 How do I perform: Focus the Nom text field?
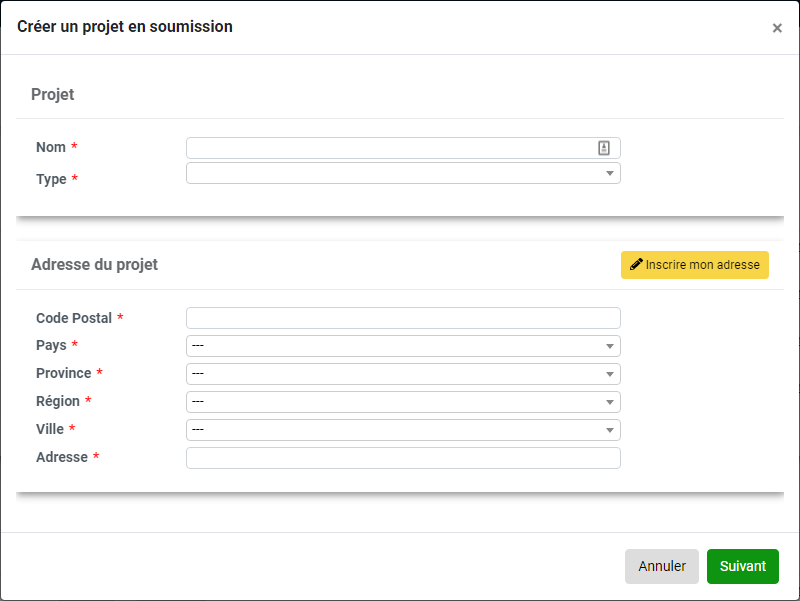pyautogui.click(x=403, y=148)
